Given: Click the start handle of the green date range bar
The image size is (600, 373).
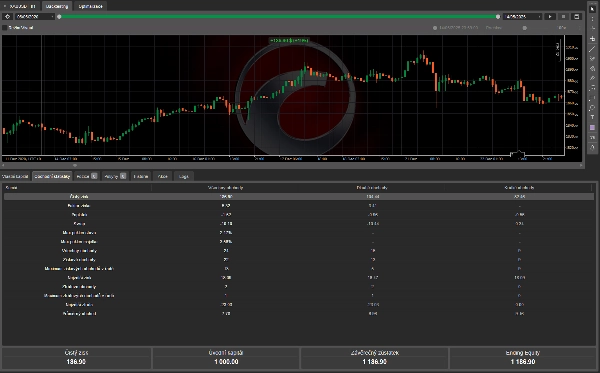Looking at the screenshot, I should (x=59, y=16).
